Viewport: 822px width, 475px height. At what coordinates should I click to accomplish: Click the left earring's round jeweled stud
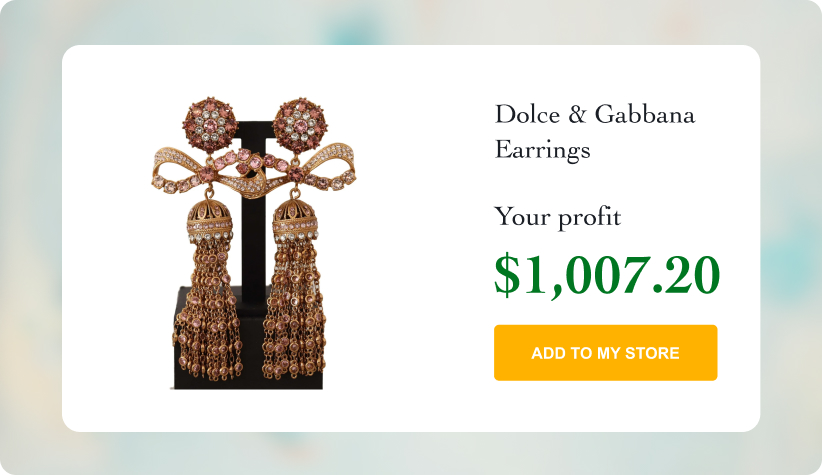point(209,123)
